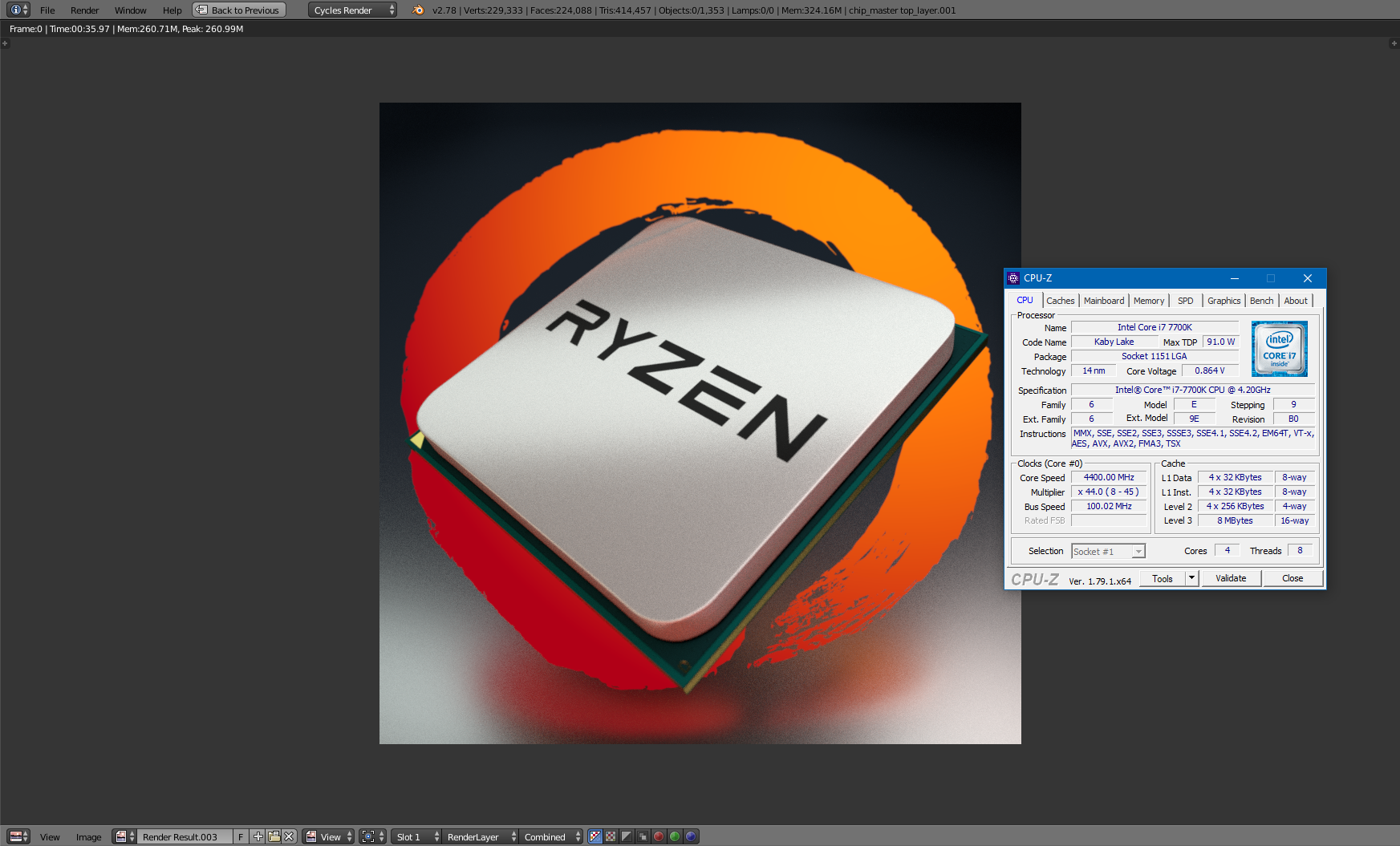1400x846 pixels.
Task: Select the CPU tab in CPU-Z
Action: point(1025,300)
